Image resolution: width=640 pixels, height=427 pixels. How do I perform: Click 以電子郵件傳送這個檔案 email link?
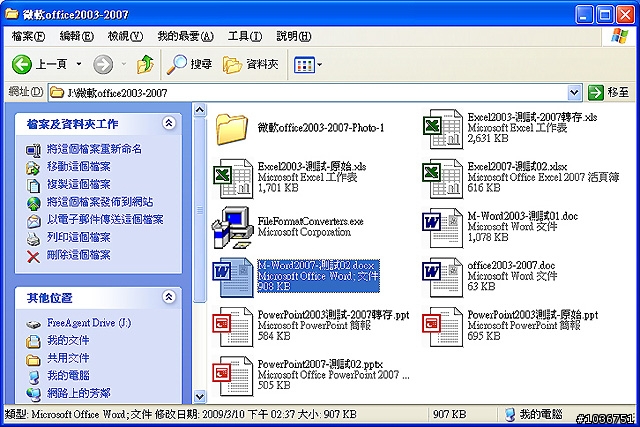(x=105, y=220)
